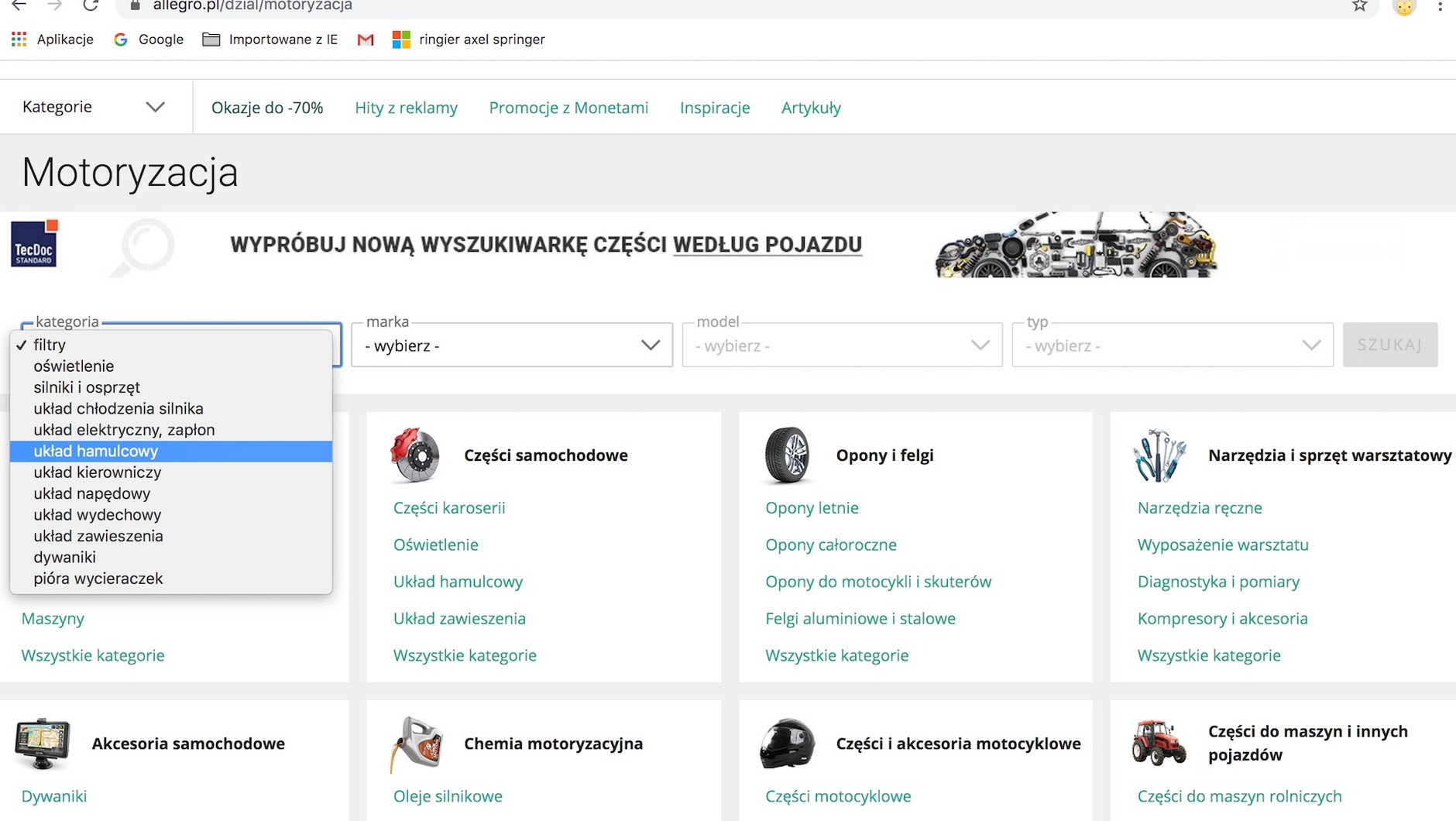Open the marka dropdown
The height and width of the screenshot is (821, 1456).
click(x=512, y=345)
